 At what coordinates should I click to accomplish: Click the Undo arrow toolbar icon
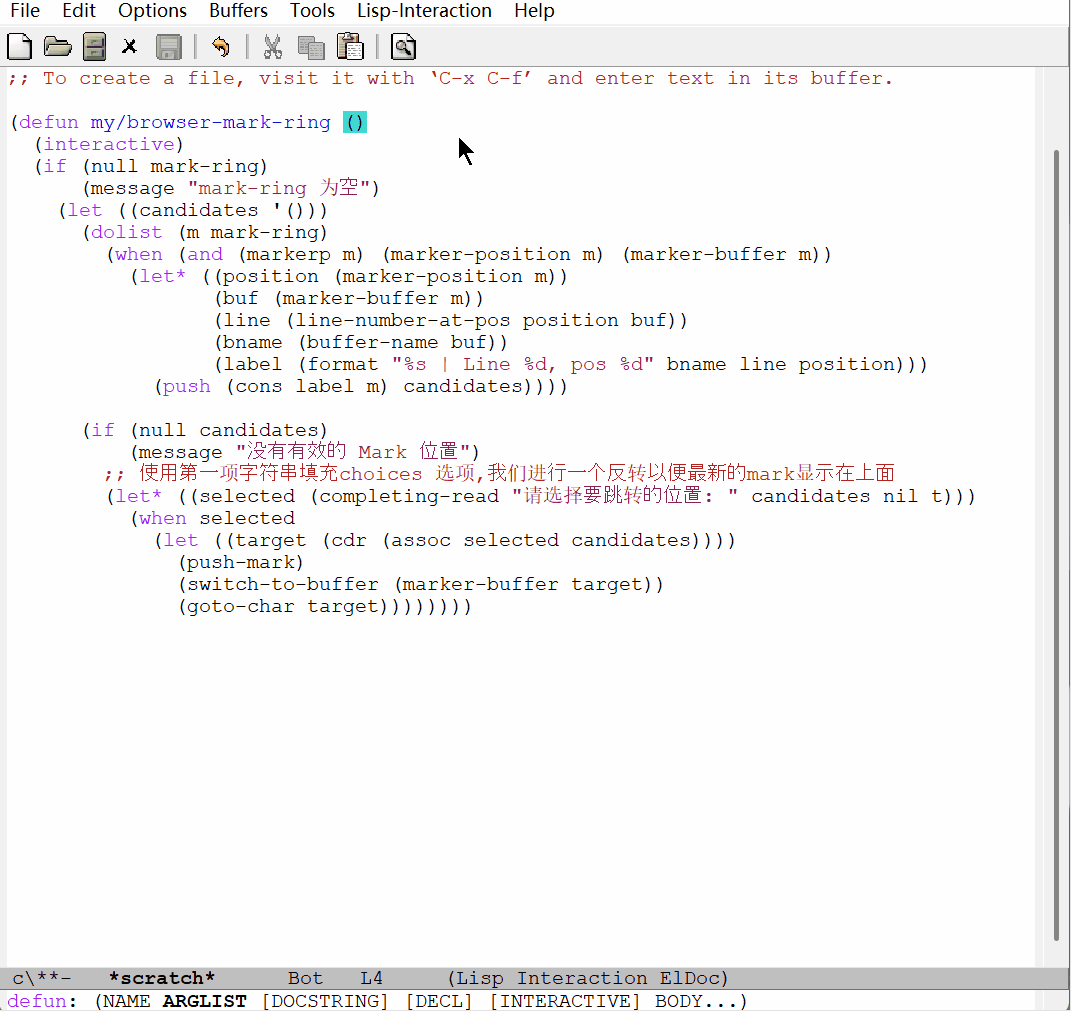[x=220, y=46]
